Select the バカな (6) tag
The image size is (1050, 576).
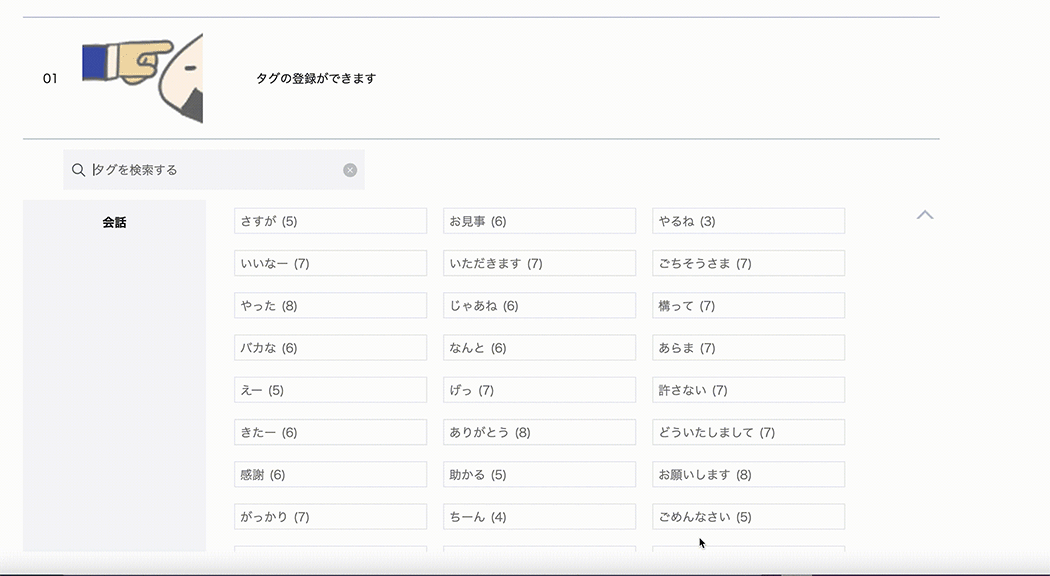point(330,348)
